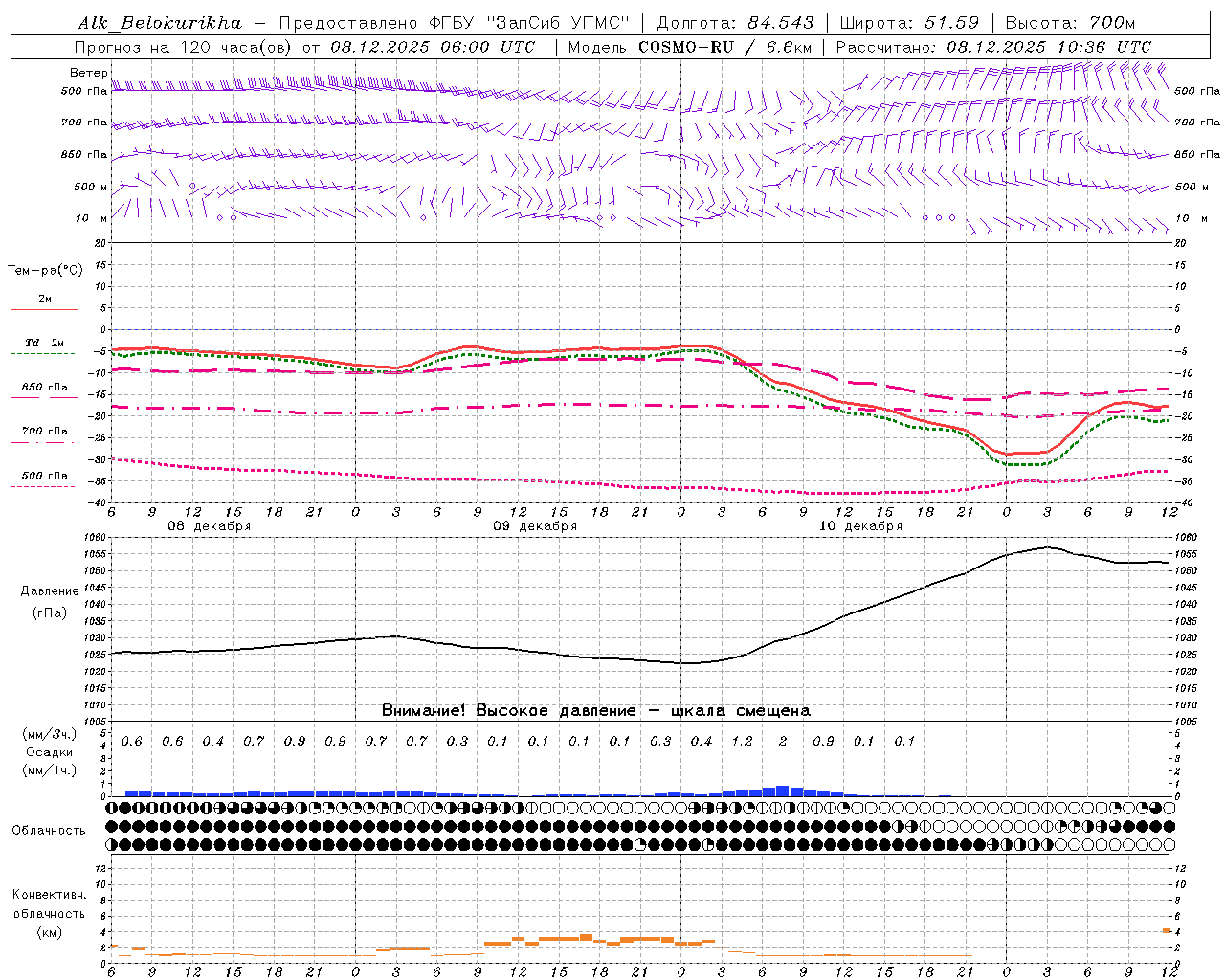Click the Alk_Belokurikha station title
Viewport: 1225px width, 980px height.
160,23
